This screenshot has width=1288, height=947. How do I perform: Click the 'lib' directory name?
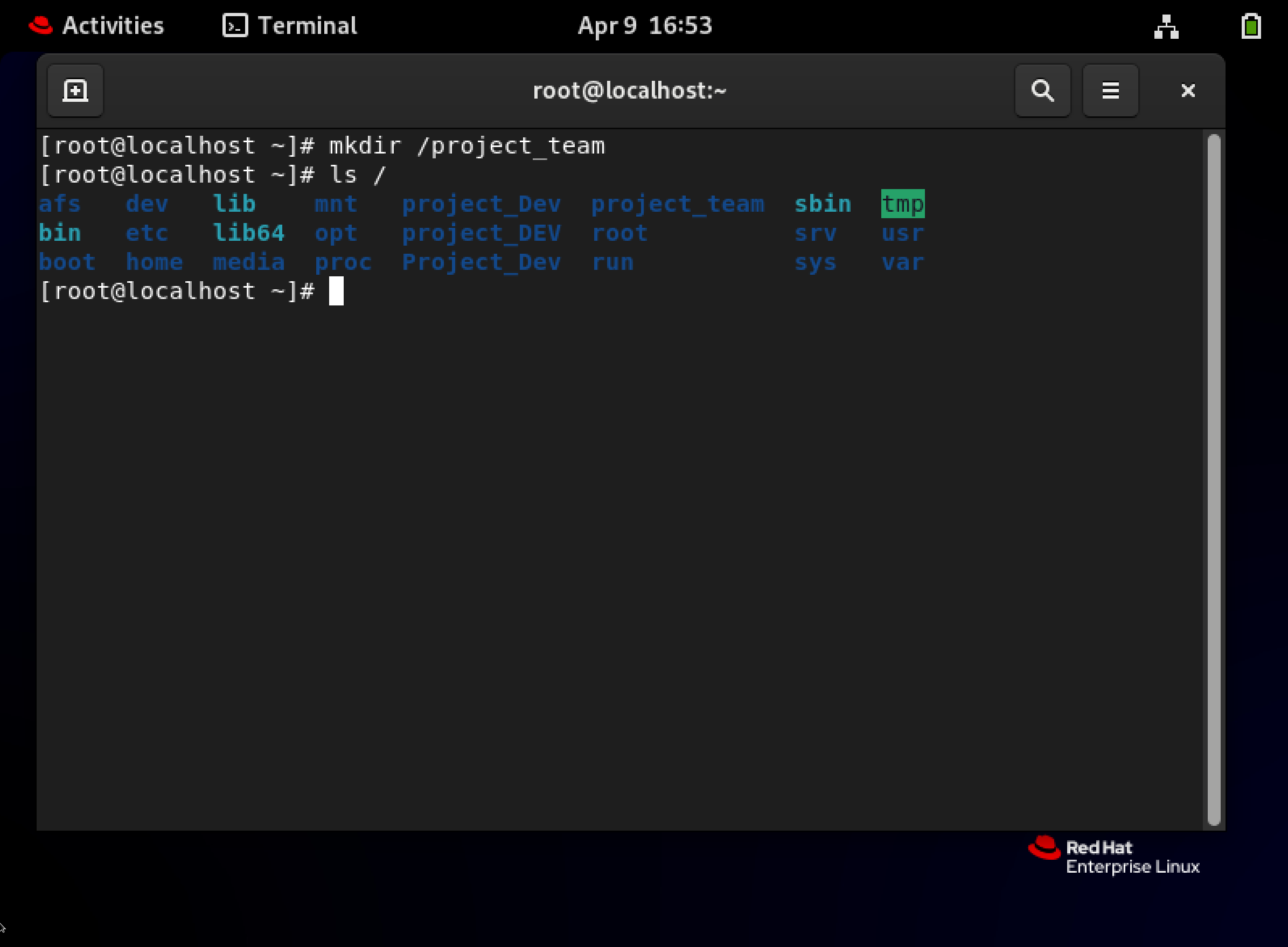click(x=234, y=204)
